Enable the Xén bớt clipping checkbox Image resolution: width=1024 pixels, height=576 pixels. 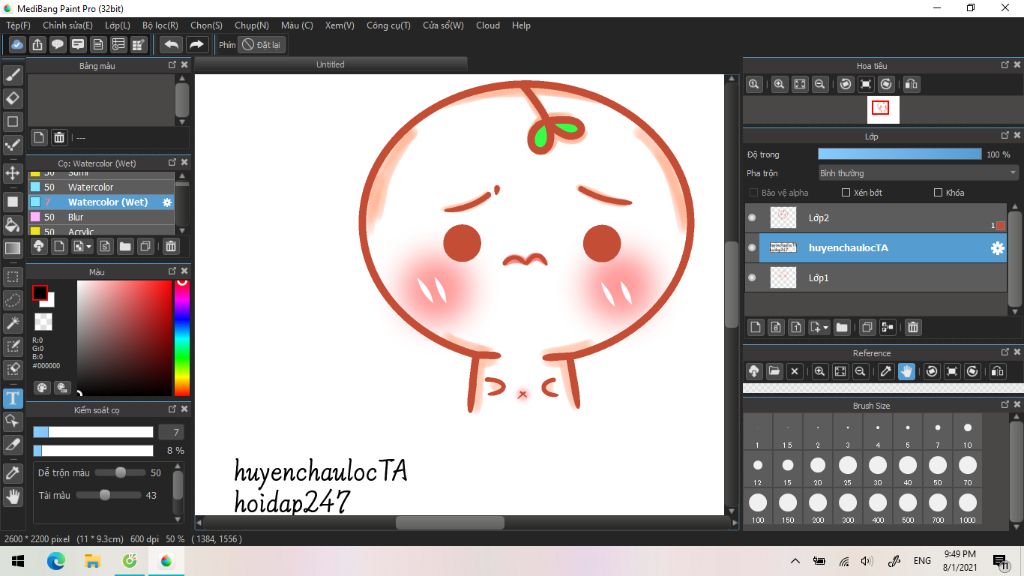pyautogui.click(x=846, y=193)
